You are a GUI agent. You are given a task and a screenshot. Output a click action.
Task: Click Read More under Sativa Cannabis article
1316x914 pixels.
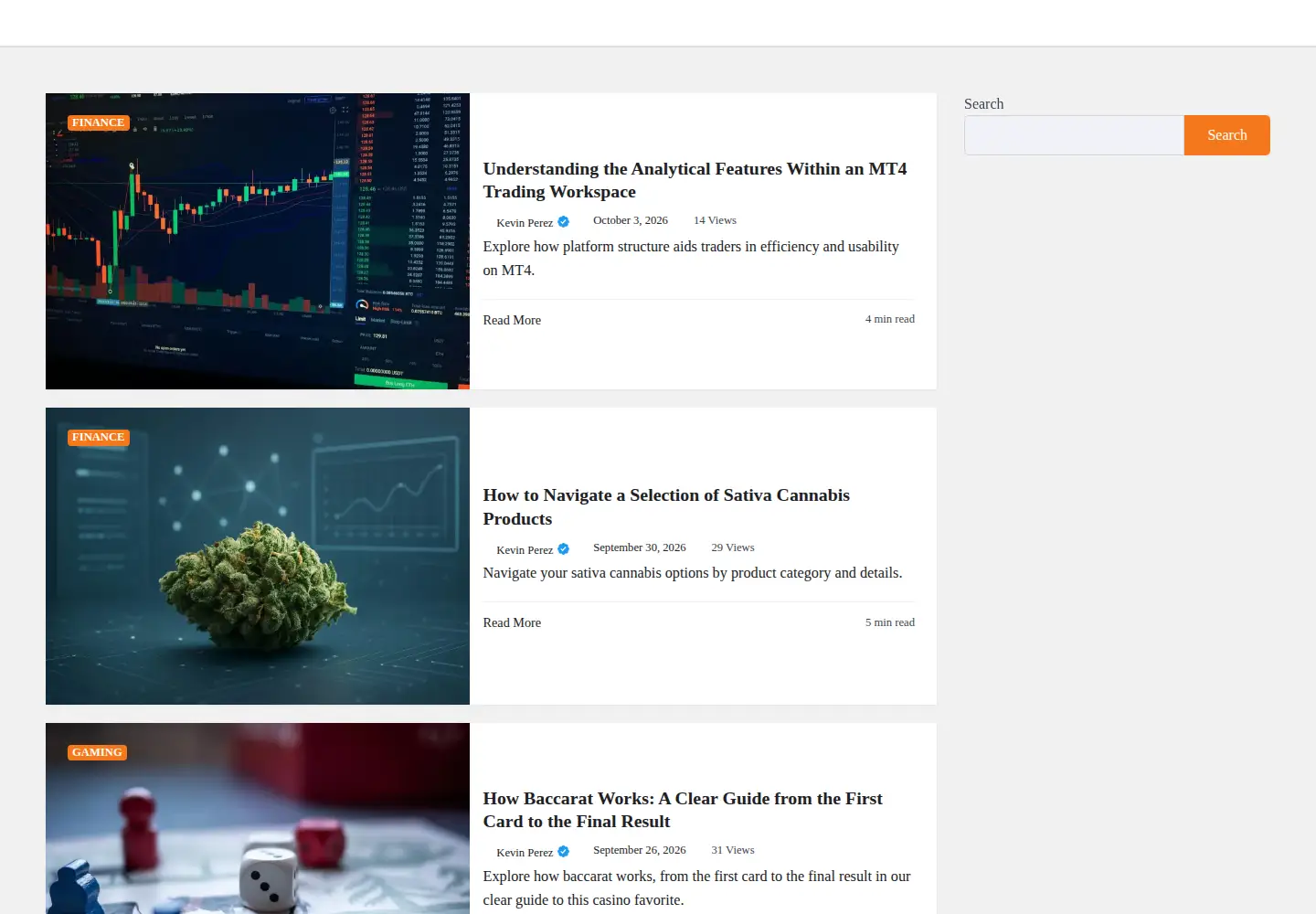[512, 622]
